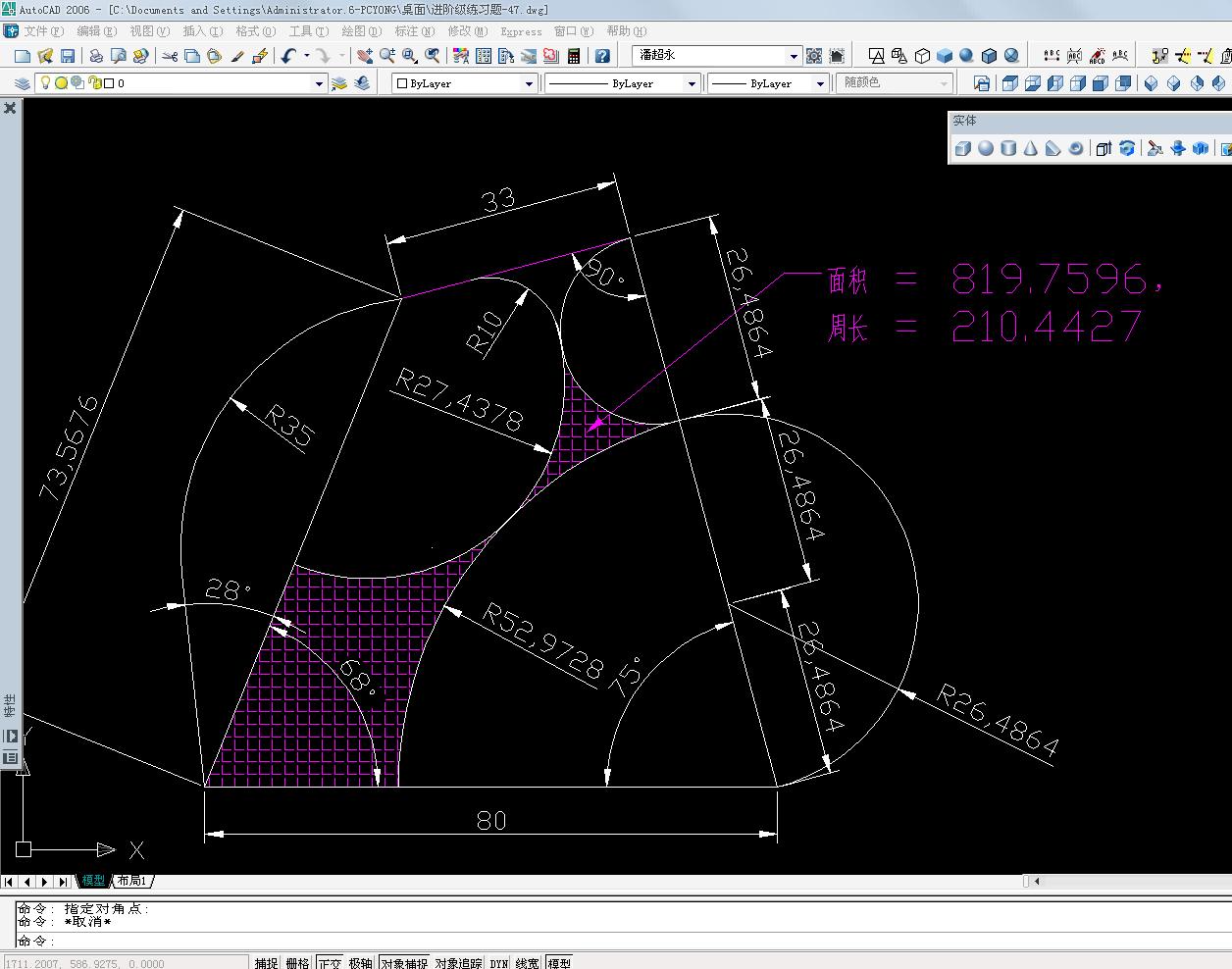The width and height of the screenshot is (1232, 969).
Task: Click the white layer color swatch
Action: pos(109,84)
